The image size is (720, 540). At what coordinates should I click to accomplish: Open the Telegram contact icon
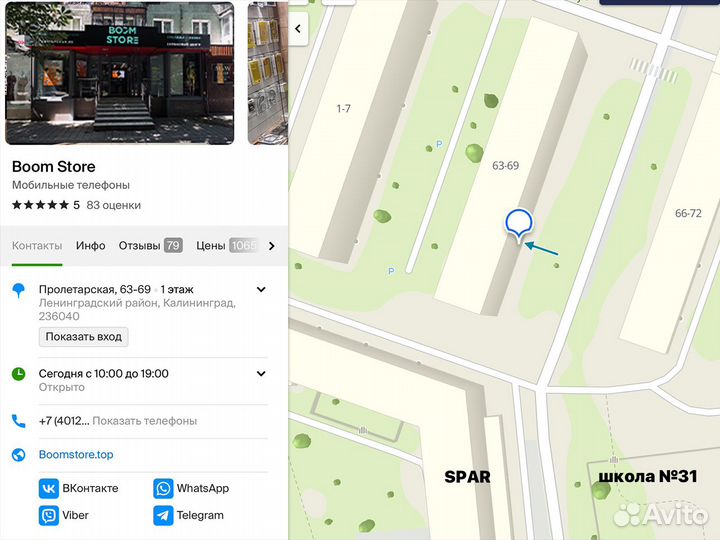click(163, 515)
